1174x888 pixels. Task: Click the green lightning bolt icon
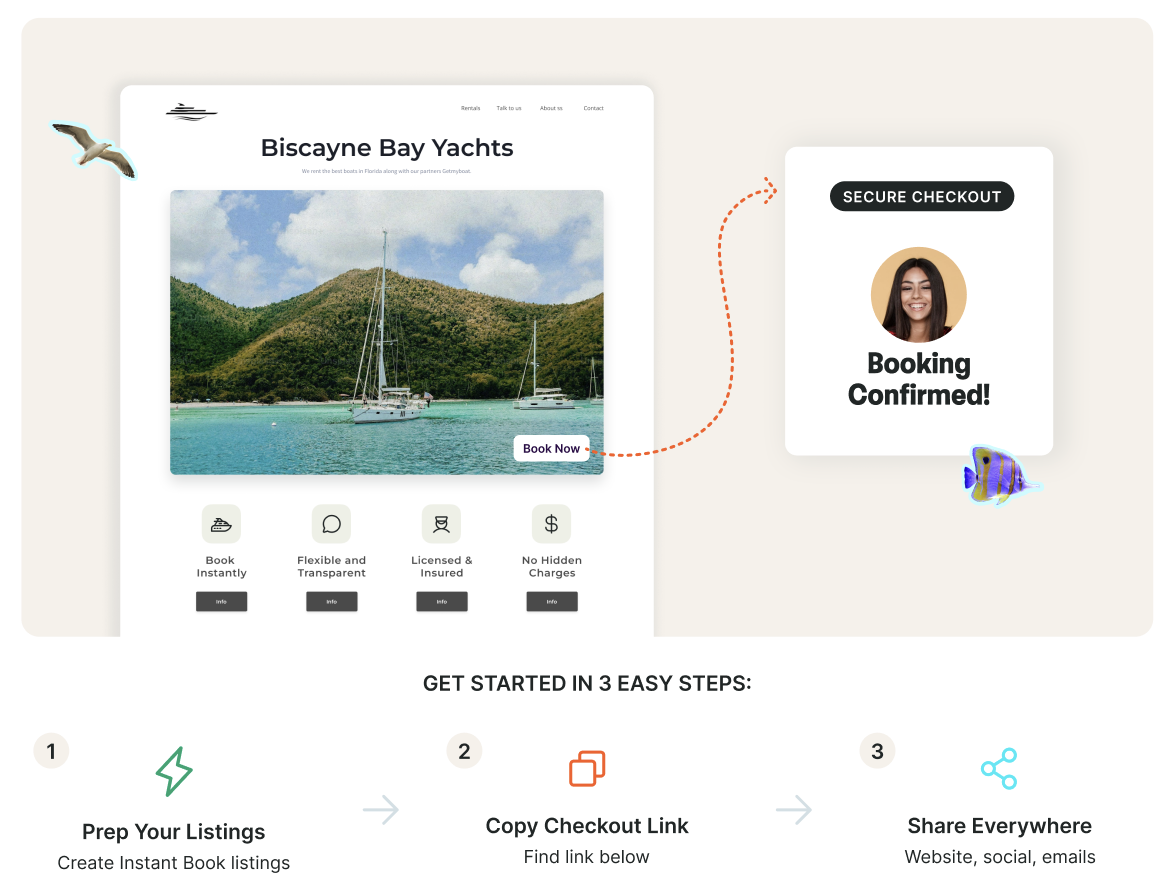[x=174, y=771]
